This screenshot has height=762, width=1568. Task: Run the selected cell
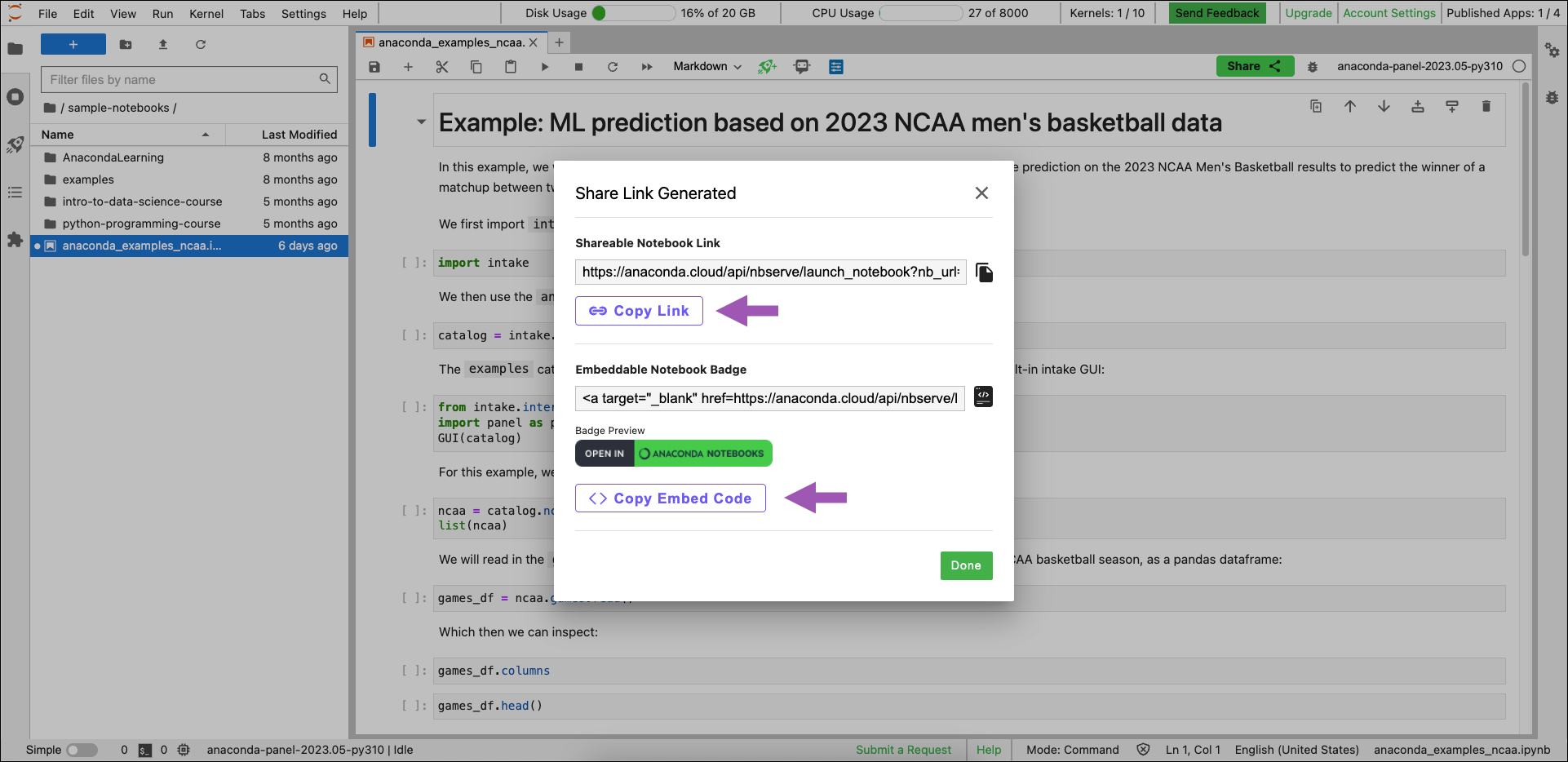coord(545,67)
